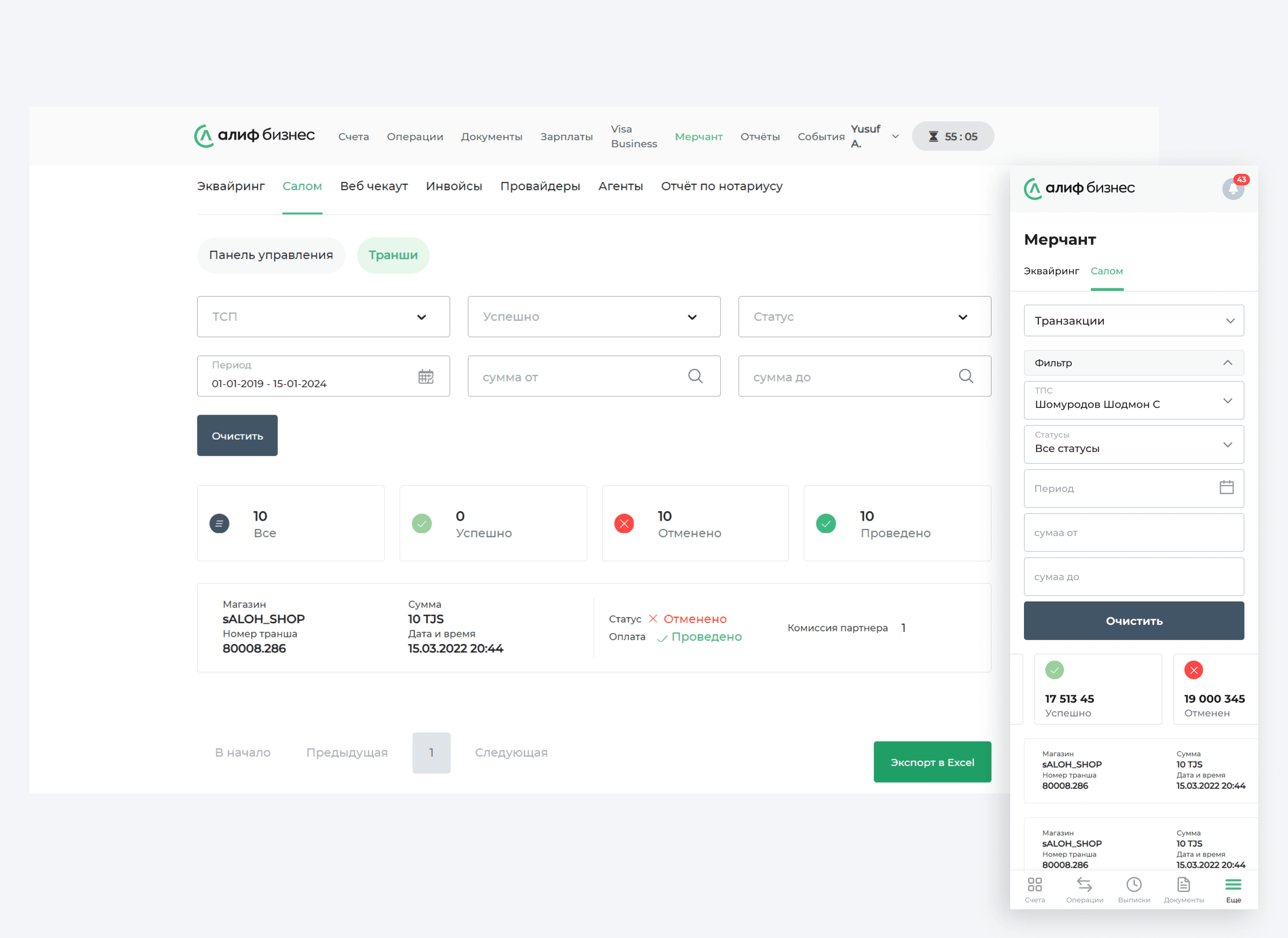1288x938 pixels.
Task: Open События in top navigation
Action: point(821,137)
